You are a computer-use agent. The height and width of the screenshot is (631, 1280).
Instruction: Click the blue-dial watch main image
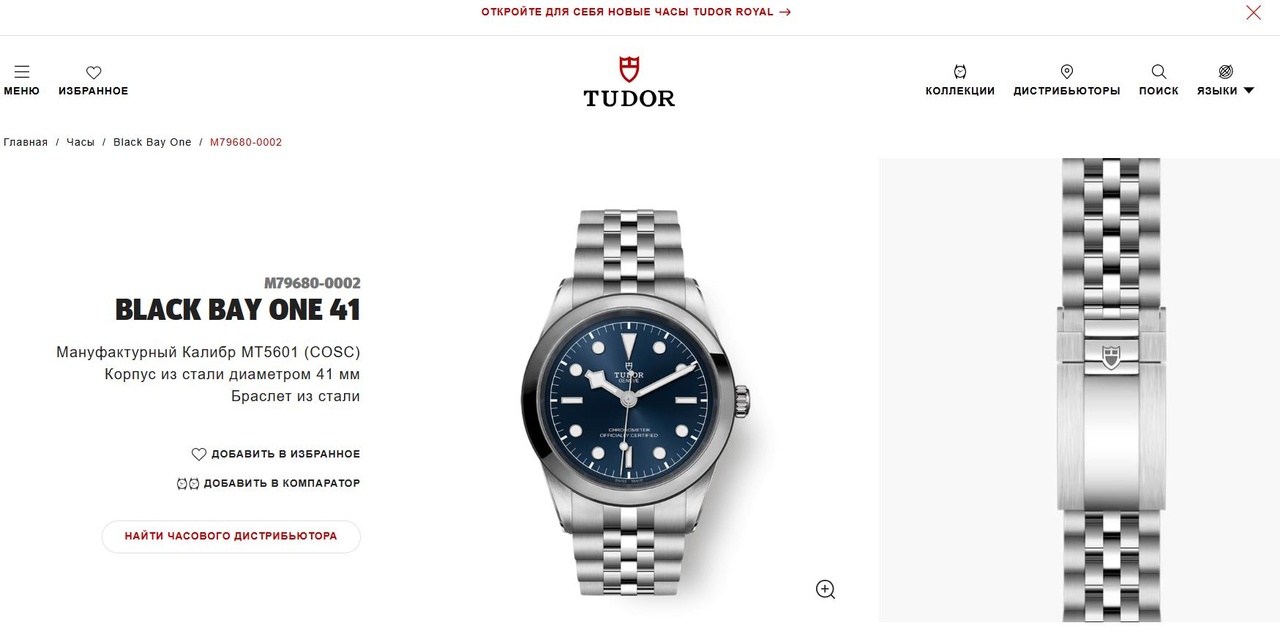click(632, 403)
